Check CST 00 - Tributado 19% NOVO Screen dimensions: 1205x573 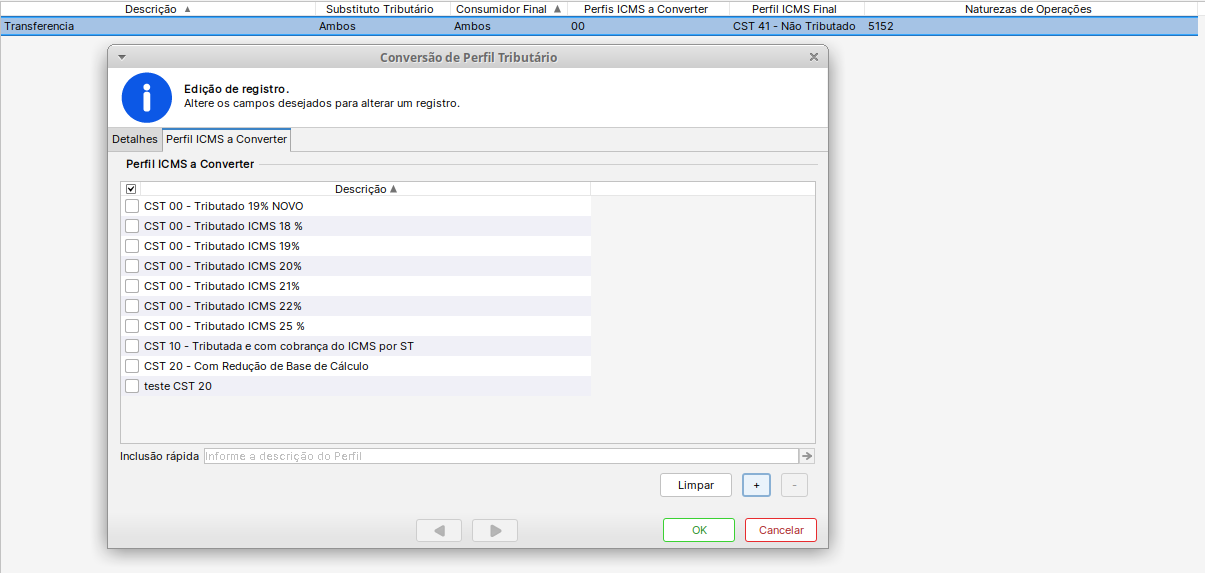132,206
